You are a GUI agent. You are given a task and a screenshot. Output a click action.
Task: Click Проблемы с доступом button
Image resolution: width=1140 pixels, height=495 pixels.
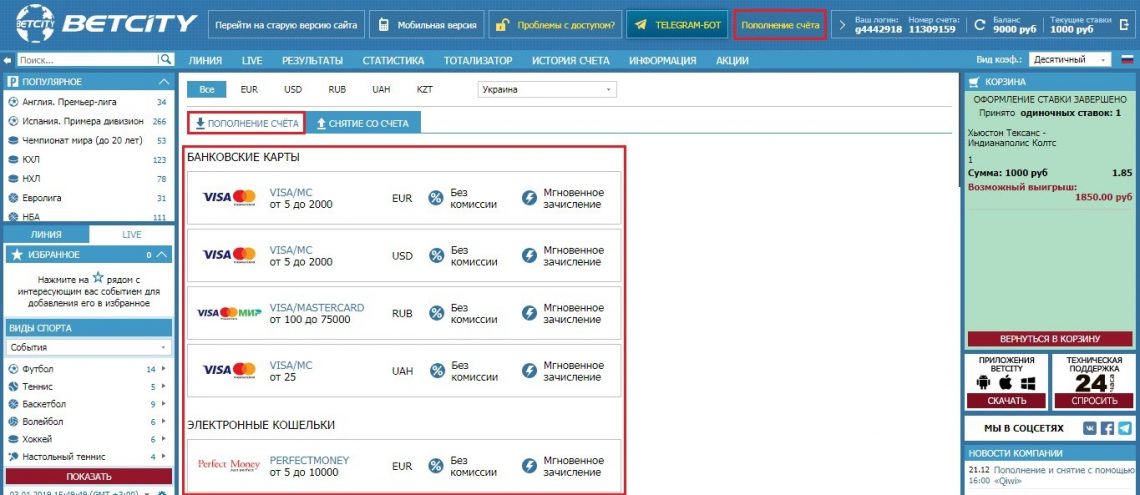[x=555, y=25]
